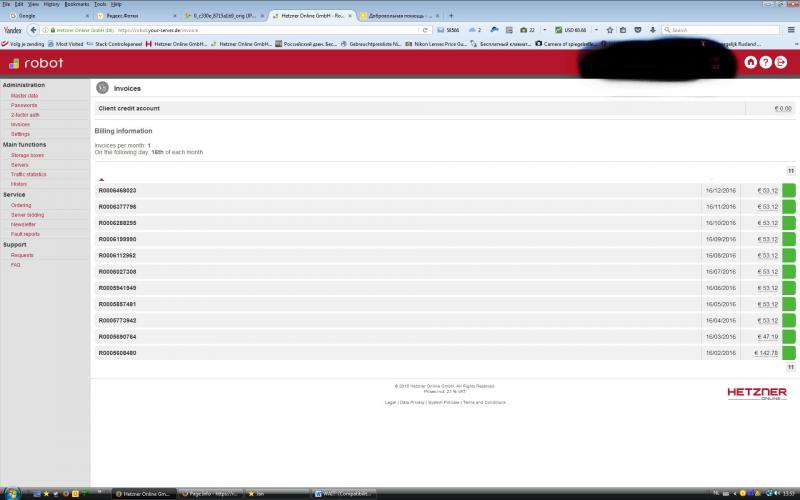This screenshot has height=500, width=800.
Task: Open the Tools menu
Action: pyautogui.click(x=100, y=4)
